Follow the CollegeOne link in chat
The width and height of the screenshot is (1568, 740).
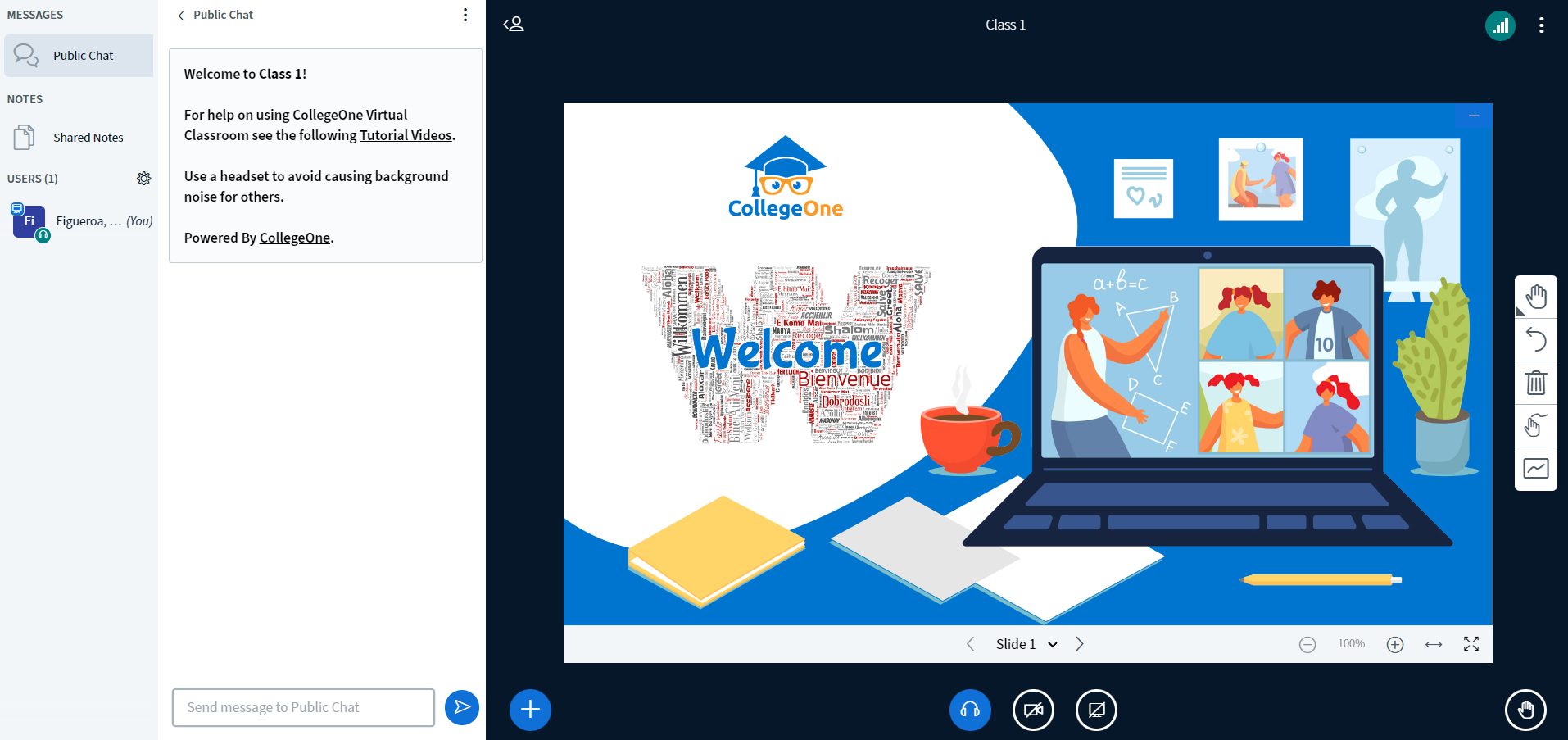[295, 238]
